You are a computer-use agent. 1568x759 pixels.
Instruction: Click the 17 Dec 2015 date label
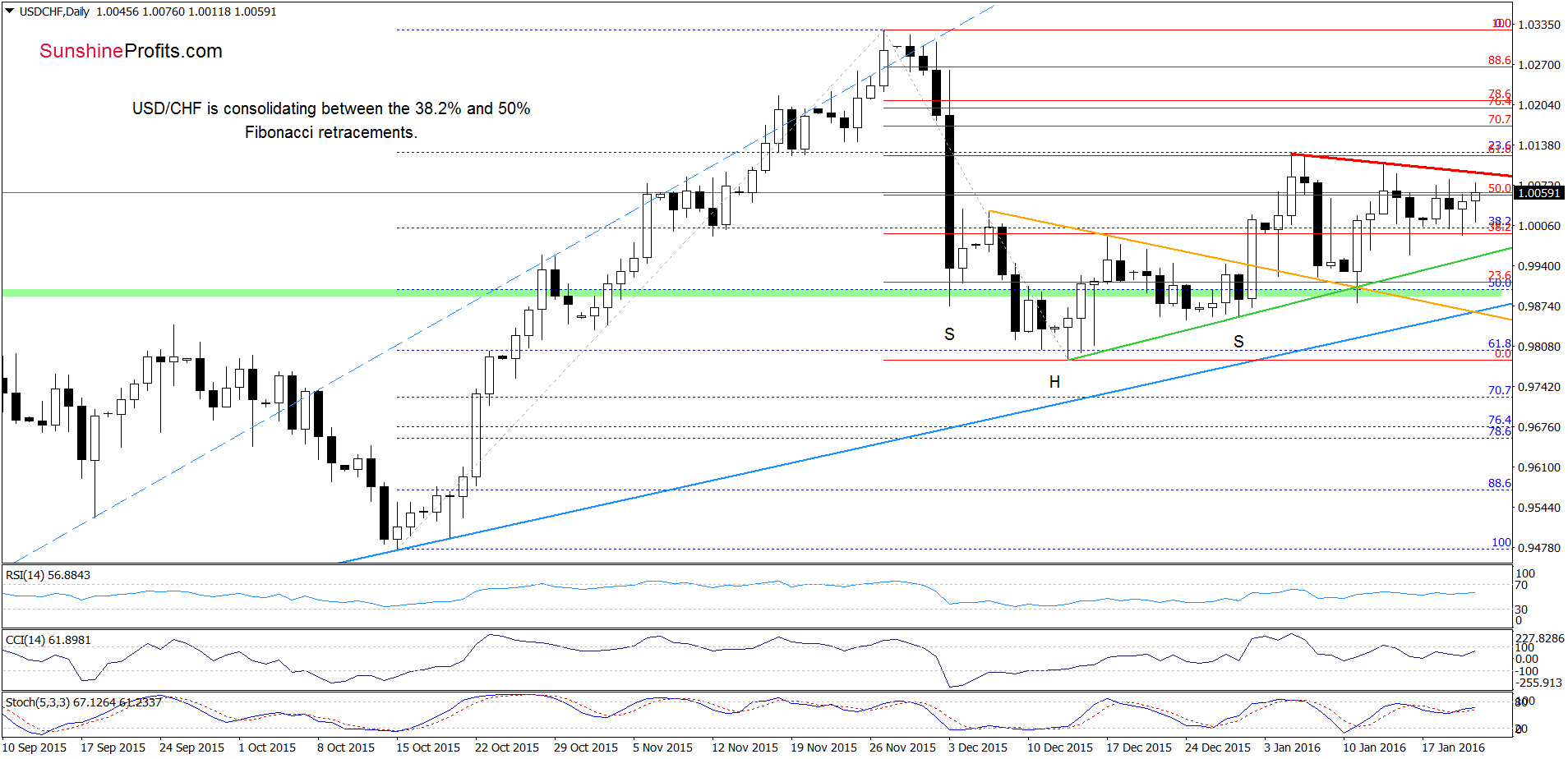[1139, 747]
